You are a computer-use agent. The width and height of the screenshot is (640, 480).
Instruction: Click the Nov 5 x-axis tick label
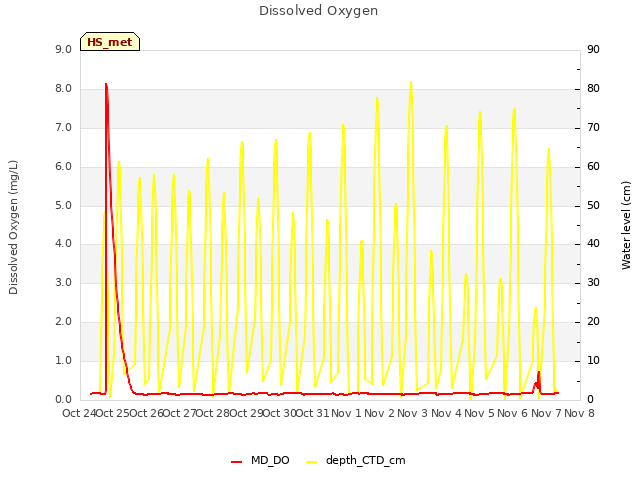[479, 413]
